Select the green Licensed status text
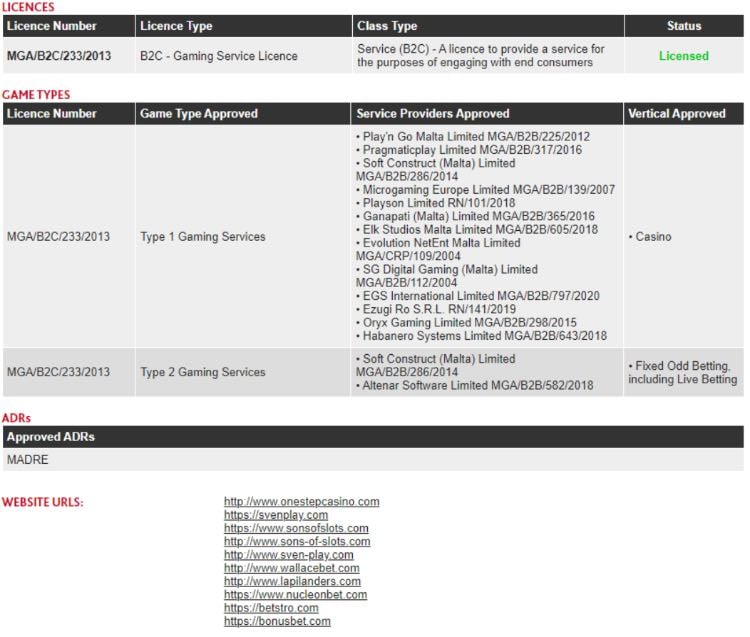 tap(684, 56)
